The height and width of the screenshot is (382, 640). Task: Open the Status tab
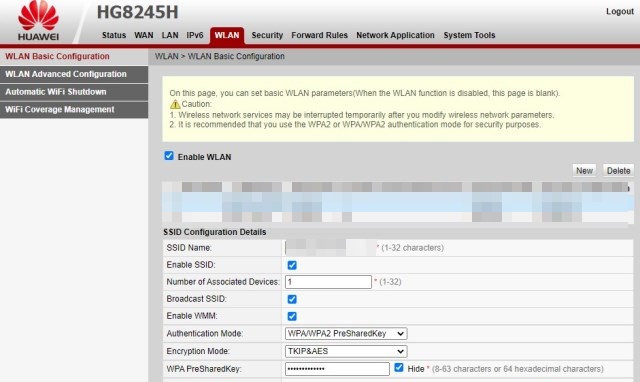click(x=114, y=35)
